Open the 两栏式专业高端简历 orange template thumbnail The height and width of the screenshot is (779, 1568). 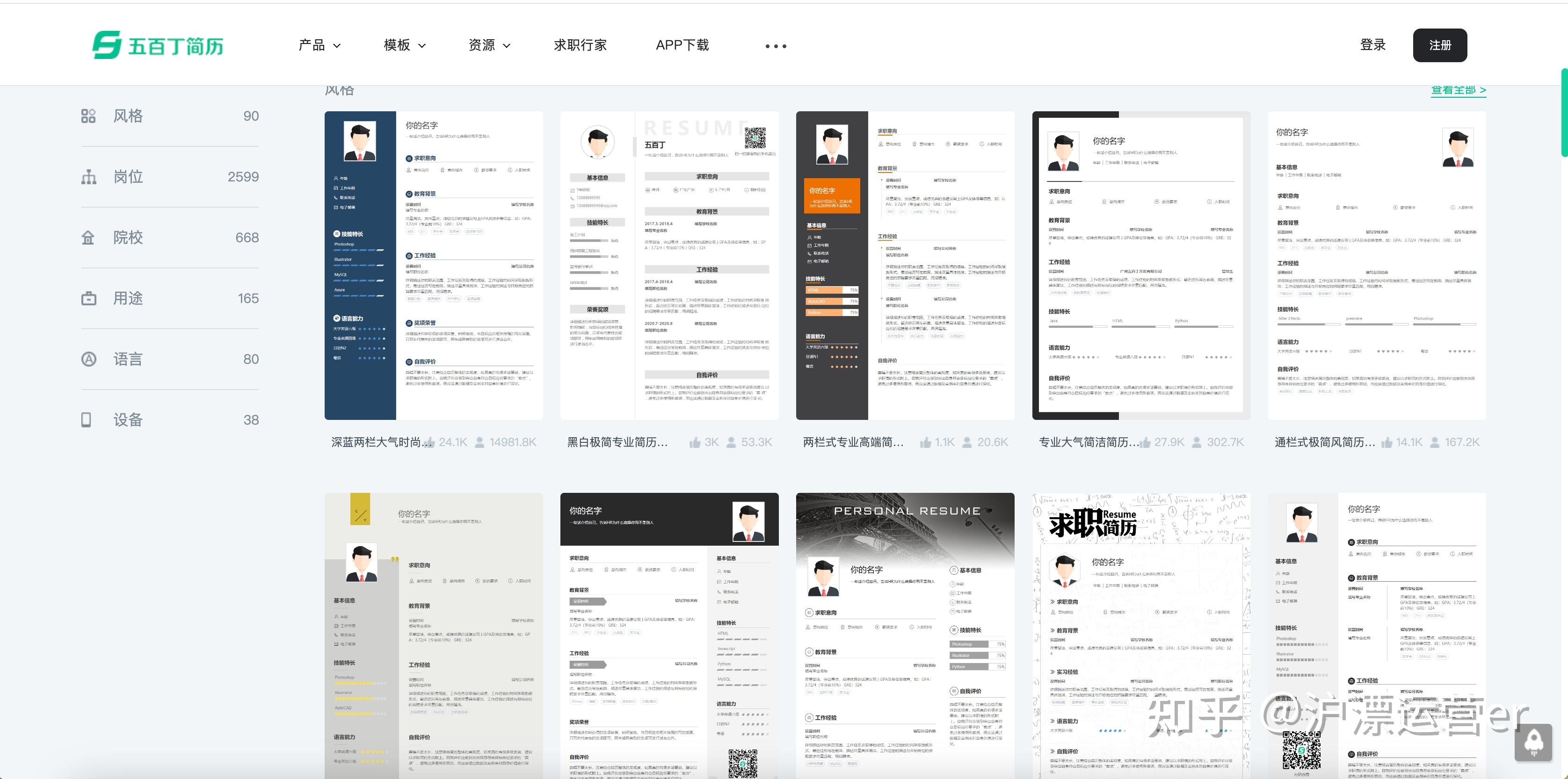tap(905, 265)
